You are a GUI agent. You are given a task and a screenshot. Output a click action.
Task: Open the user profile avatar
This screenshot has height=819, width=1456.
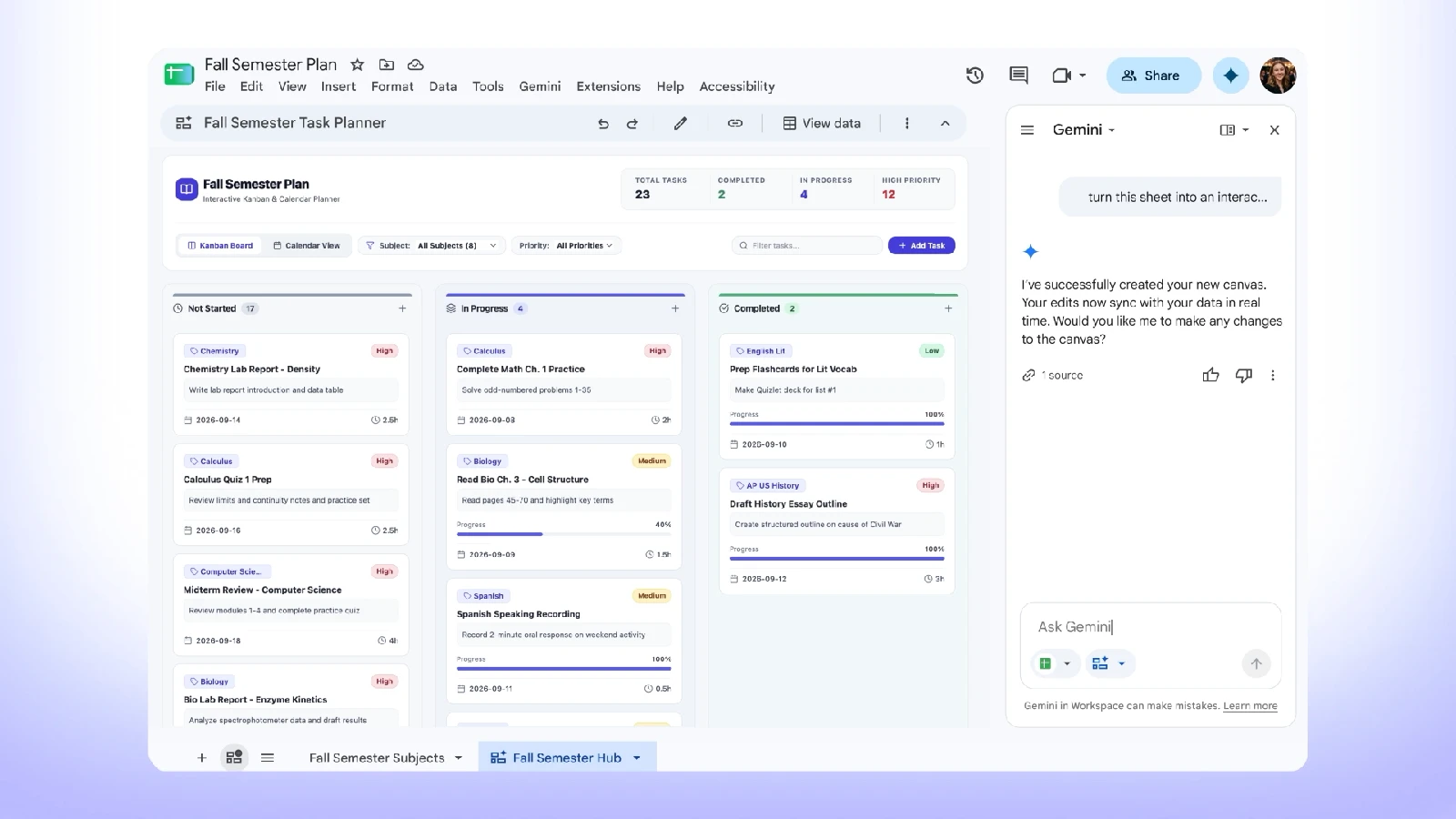(1278, 76)
